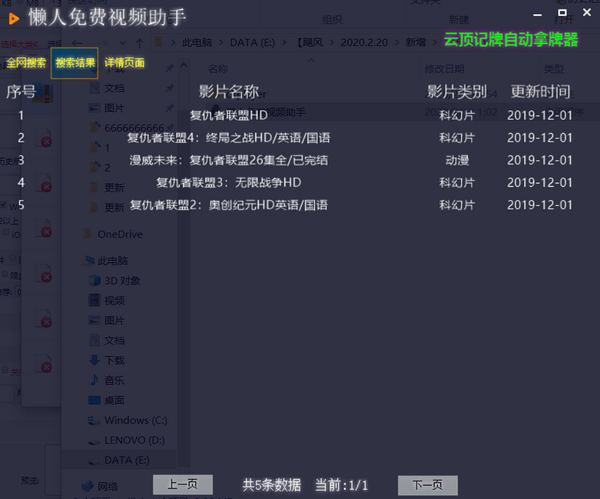Image resolution: width=600 pixels, height=499 pixels.
Task: Click the 影片名称 column header
Action: pyautogui.click(x=229, y=92)
